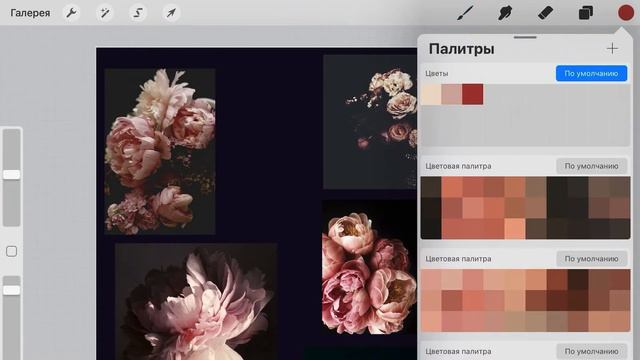Select the Цветы palette title

(x=436, y=73)
